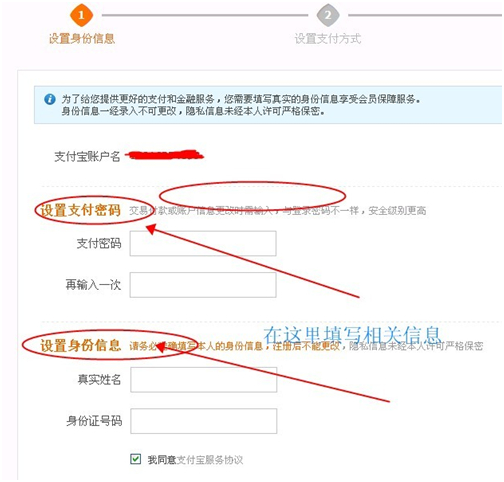
Task: Click the progress line between steps 1 and 2
Action: click(x=205, y=15)
